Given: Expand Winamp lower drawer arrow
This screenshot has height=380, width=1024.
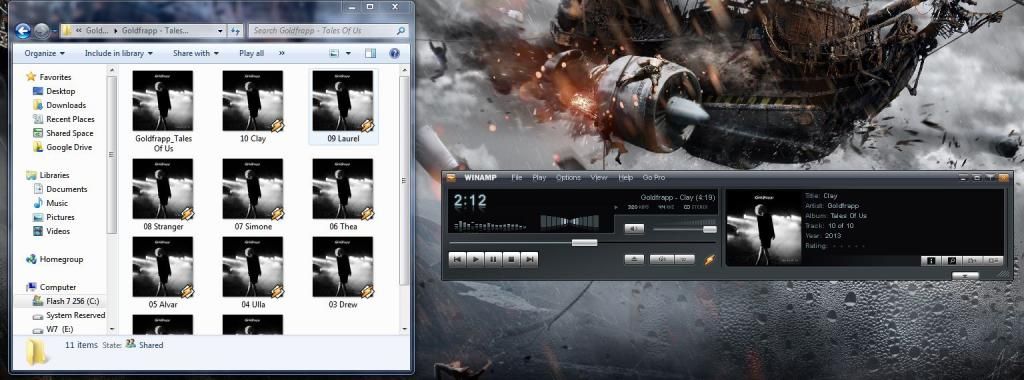Looking at the screenshot, I should point(965,275).
